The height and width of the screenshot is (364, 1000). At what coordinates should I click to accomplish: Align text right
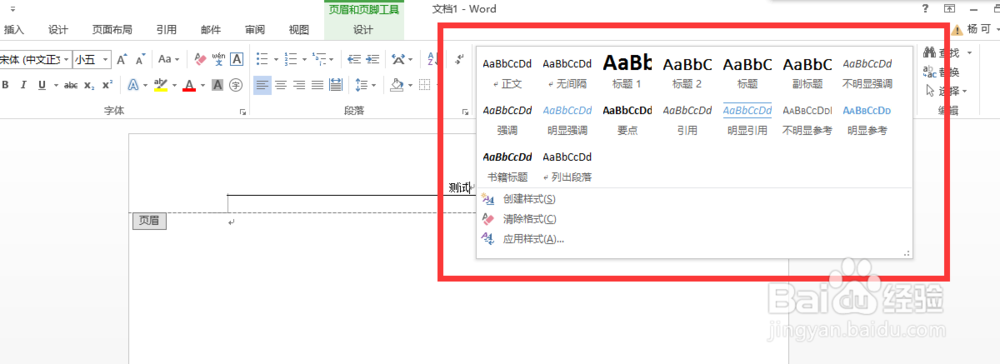point(299,85)
